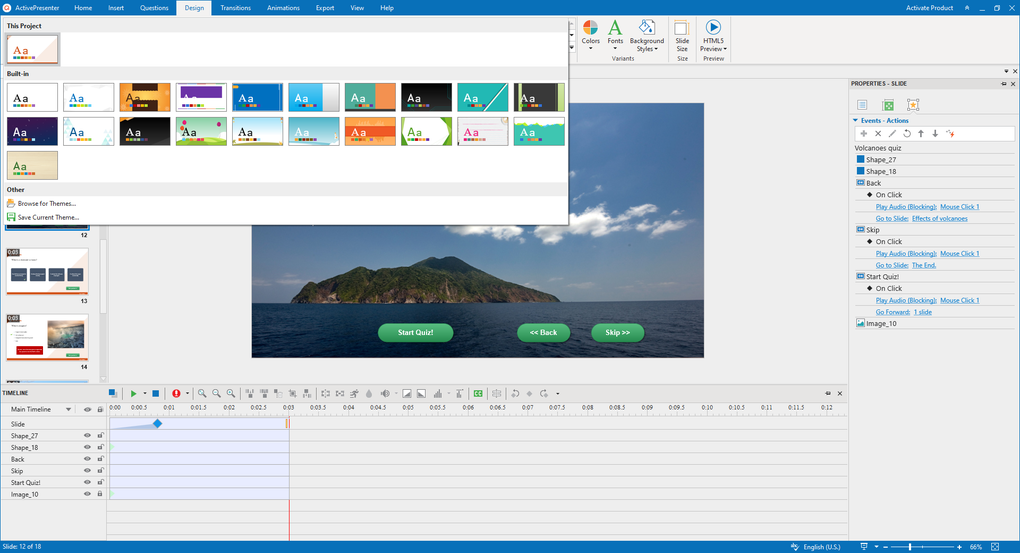Open the Animations tab
This screenshot has height=553, width=1020.
click(x=283, y=8)
